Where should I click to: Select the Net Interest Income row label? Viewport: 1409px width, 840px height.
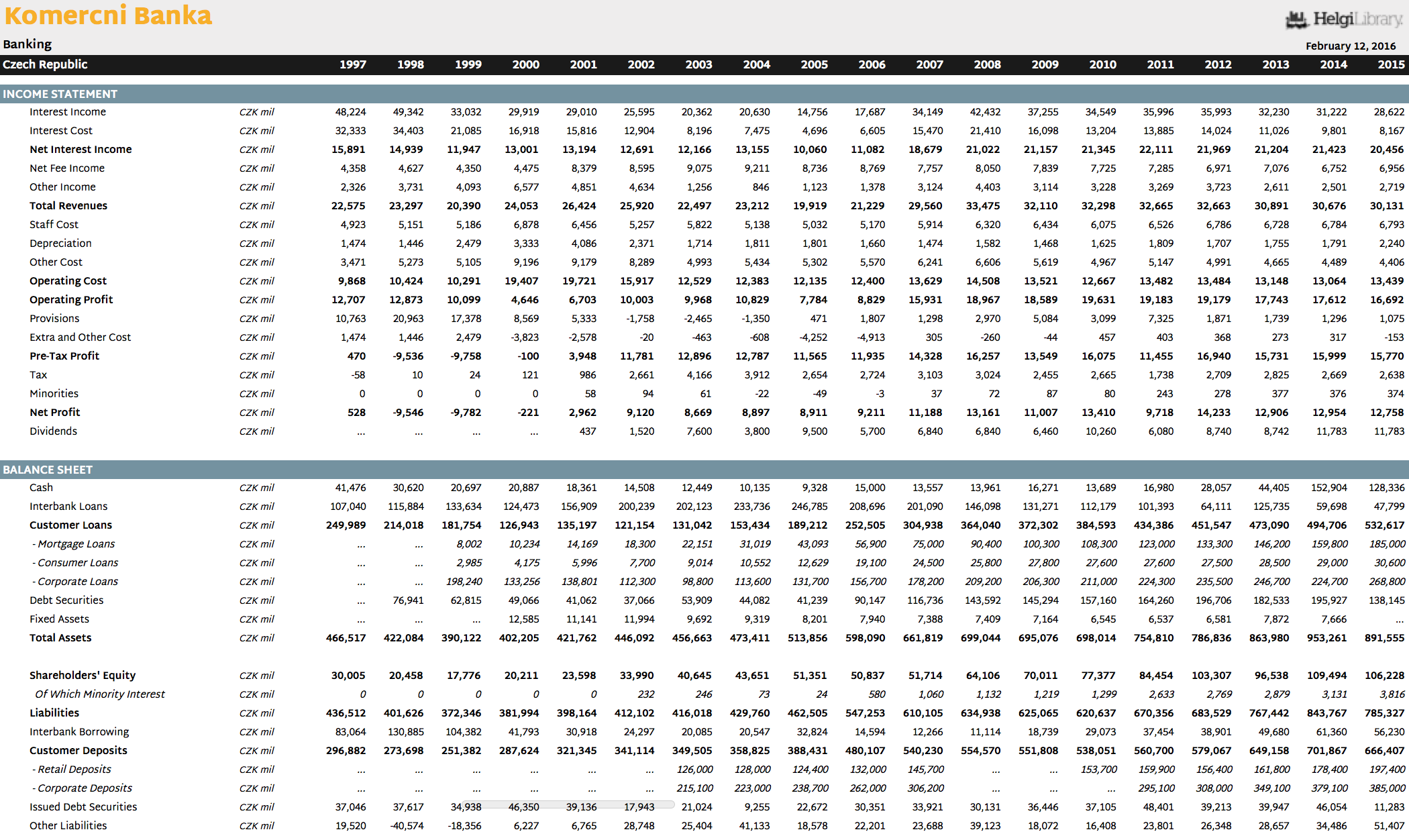coord(81,150)
